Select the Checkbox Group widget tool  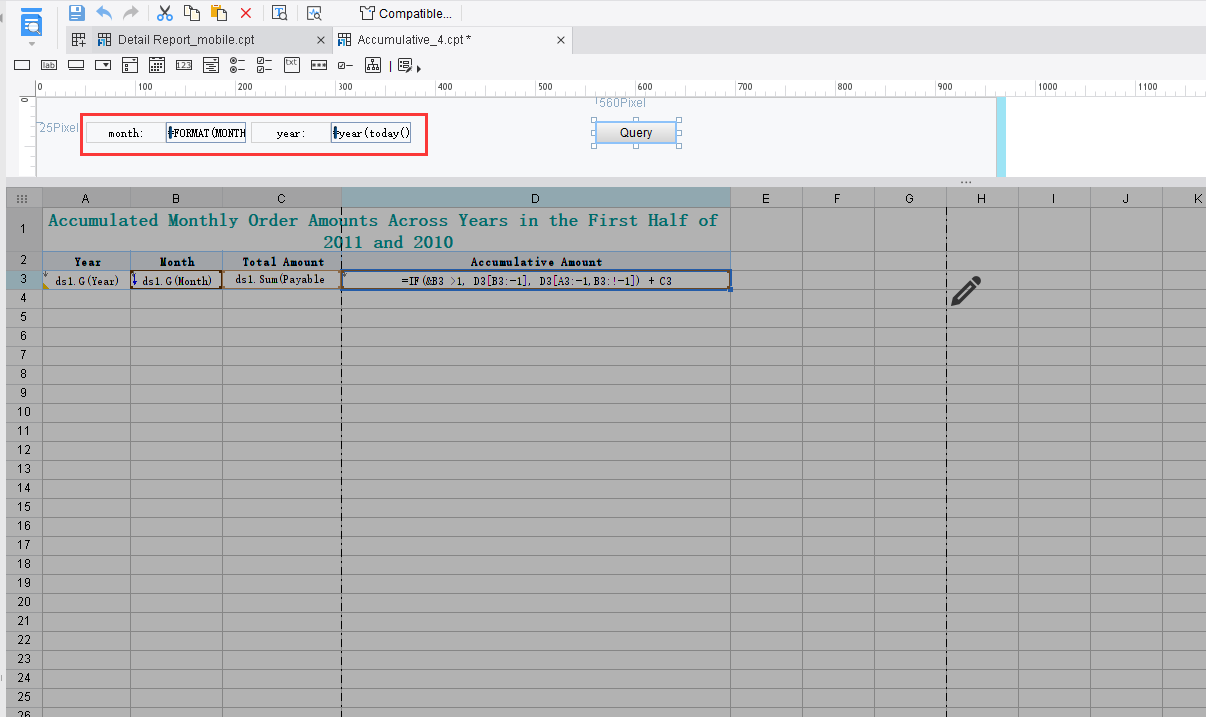coord(264,64)
